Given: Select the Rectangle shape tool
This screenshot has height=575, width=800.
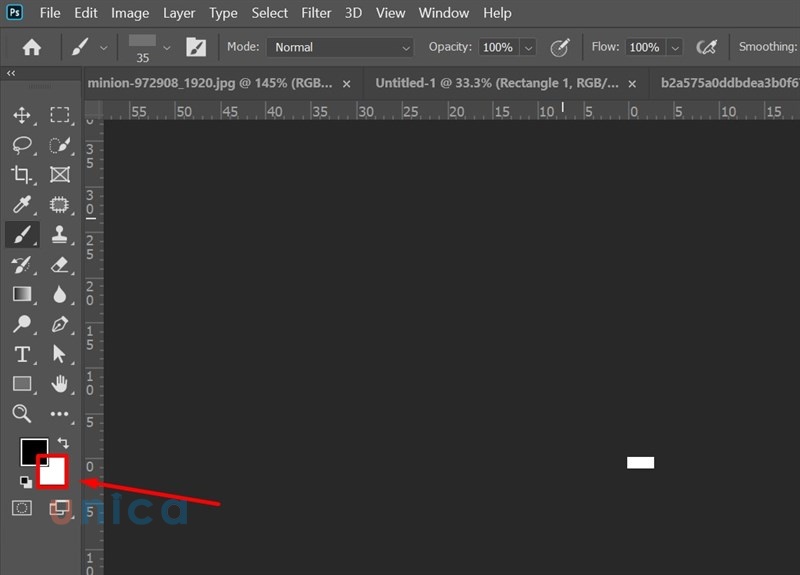Looking at the screenshot, I should click(x=22, y=384).
